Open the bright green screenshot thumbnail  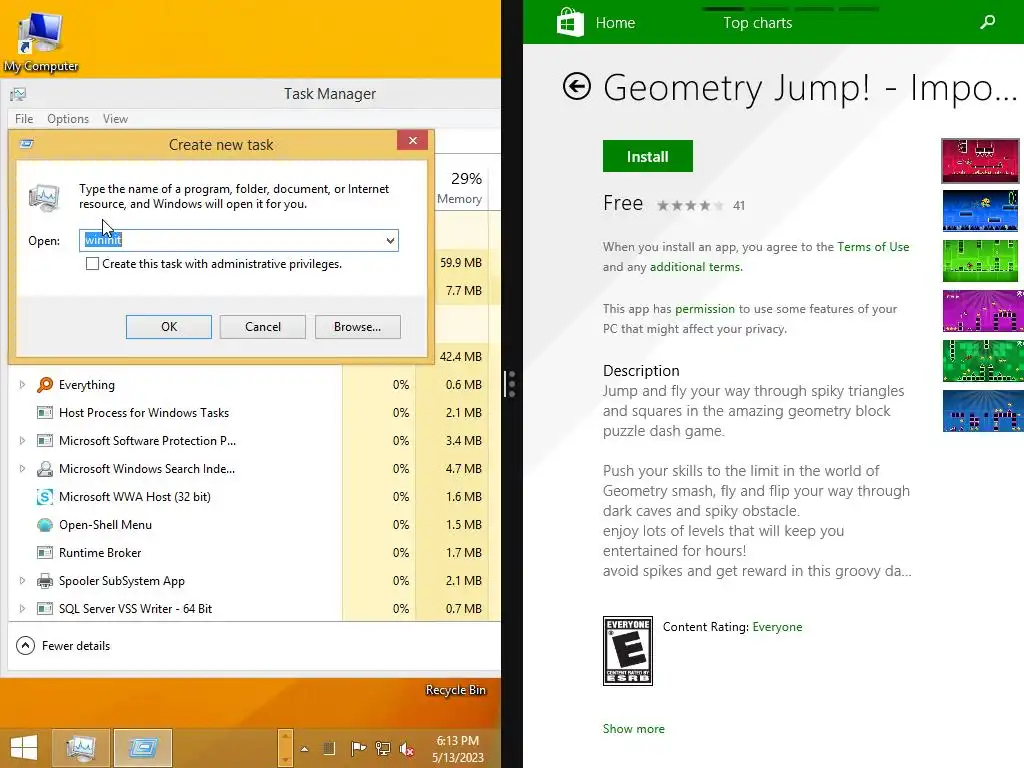(981, 261)
